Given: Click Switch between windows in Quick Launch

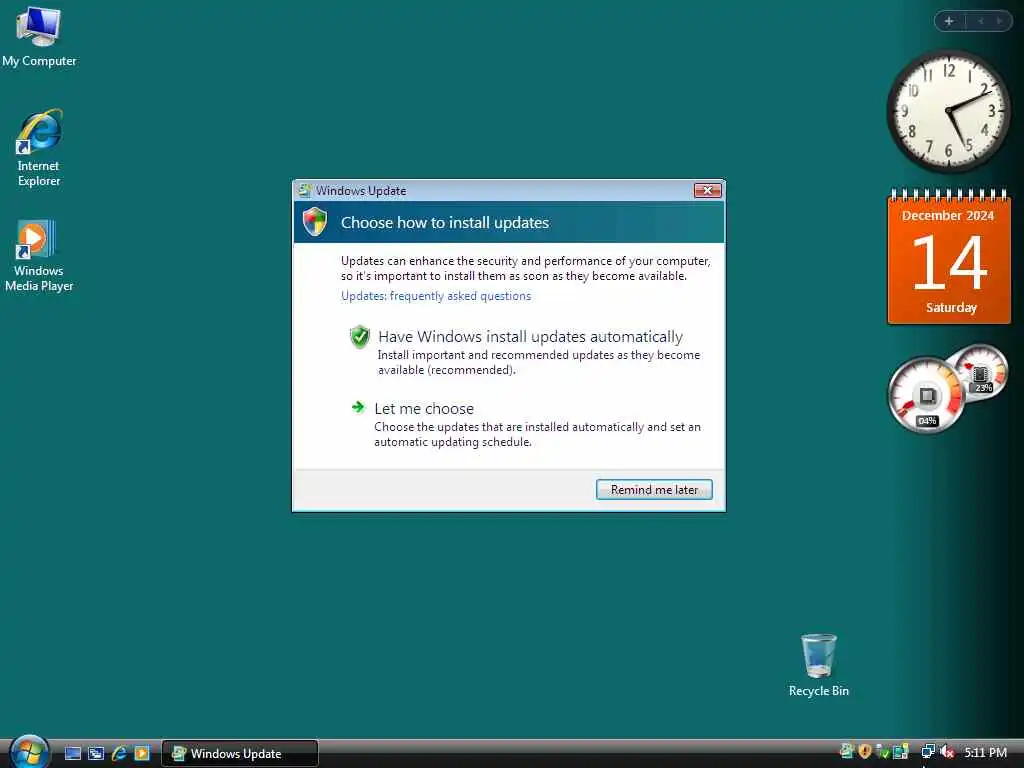Looking at the screenshot, I should pos(96,753).
